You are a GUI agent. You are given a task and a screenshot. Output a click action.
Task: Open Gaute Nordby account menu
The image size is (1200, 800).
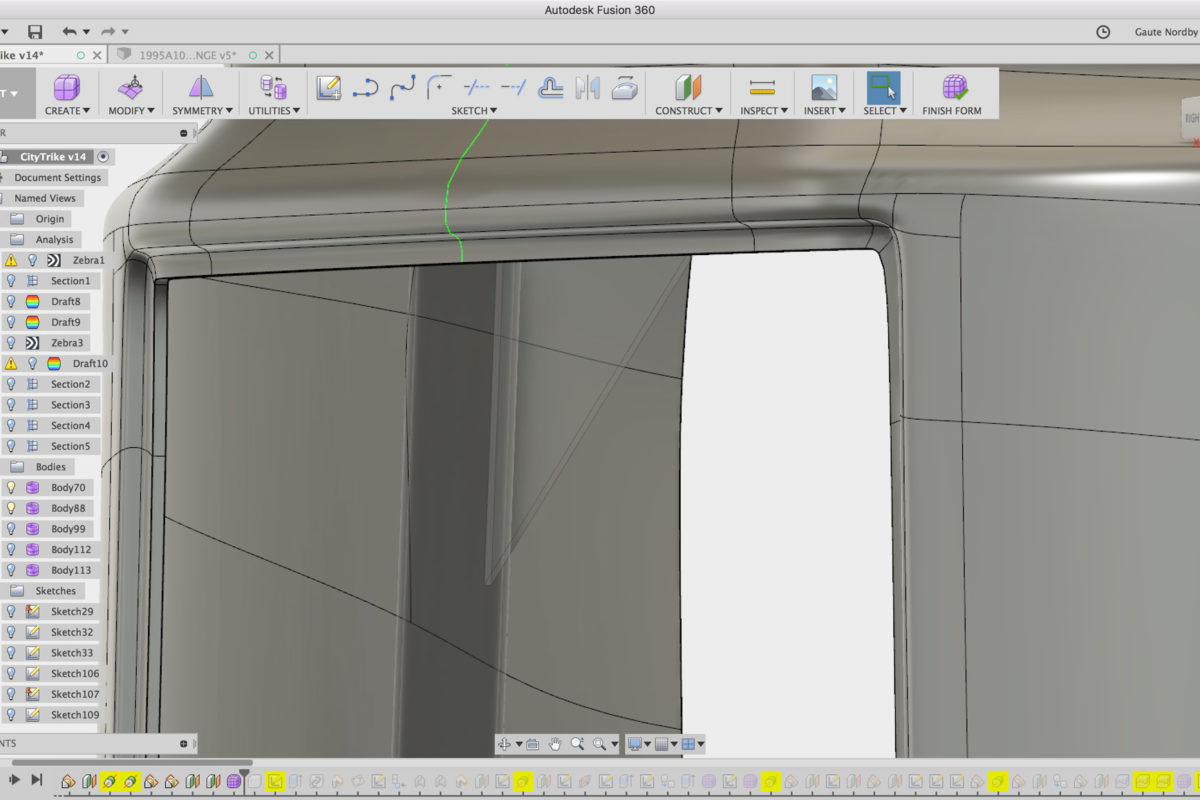click(x=1166, y=32)
